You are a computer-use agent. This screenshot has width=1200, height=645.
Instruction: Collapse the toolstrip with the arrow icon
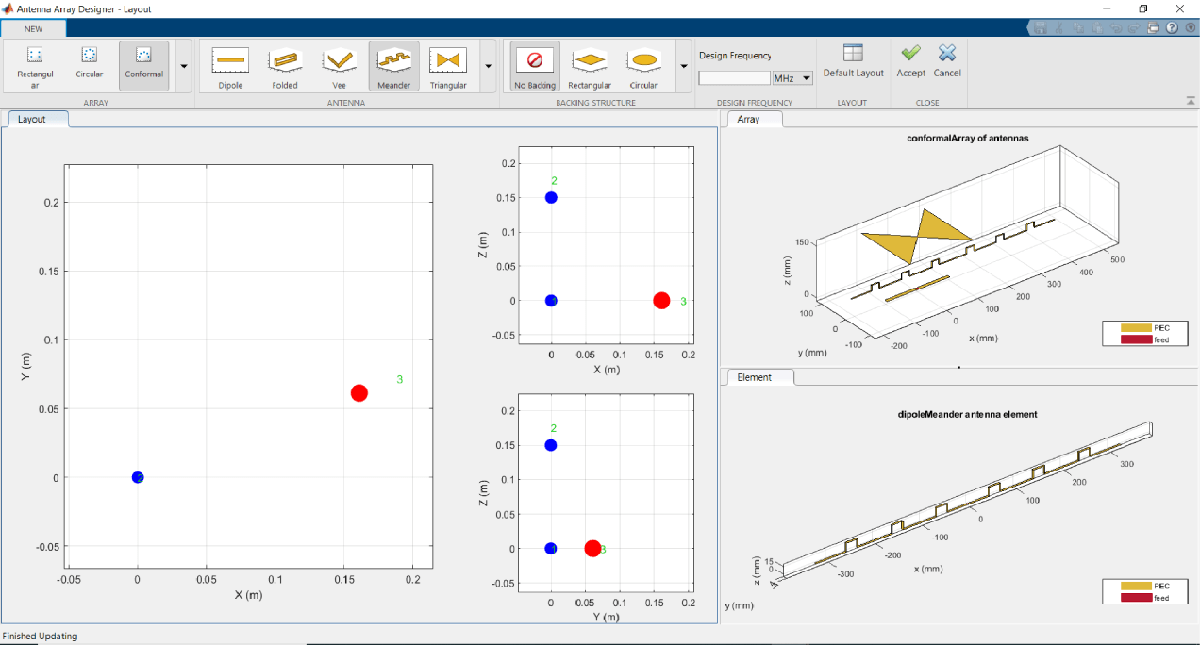point(1190,101)
